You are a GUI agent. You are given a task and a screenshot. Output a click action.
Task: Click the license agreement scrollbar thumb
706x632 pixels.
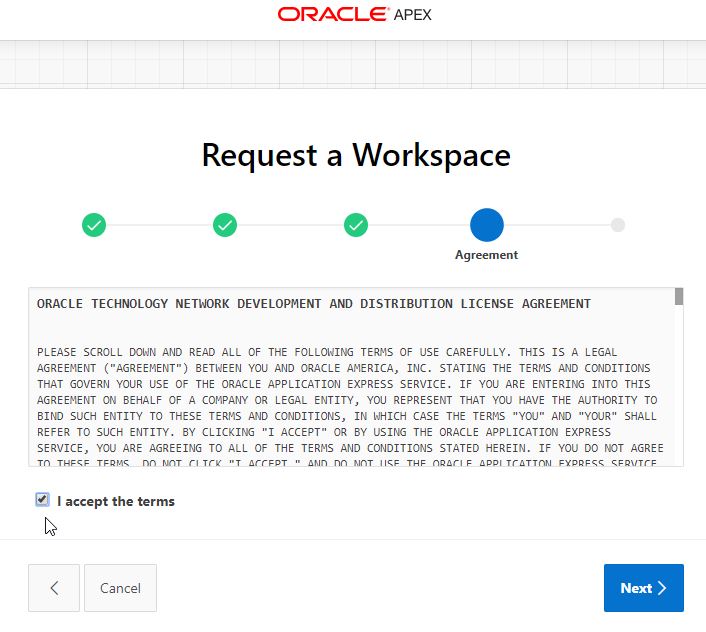[679, 296]
